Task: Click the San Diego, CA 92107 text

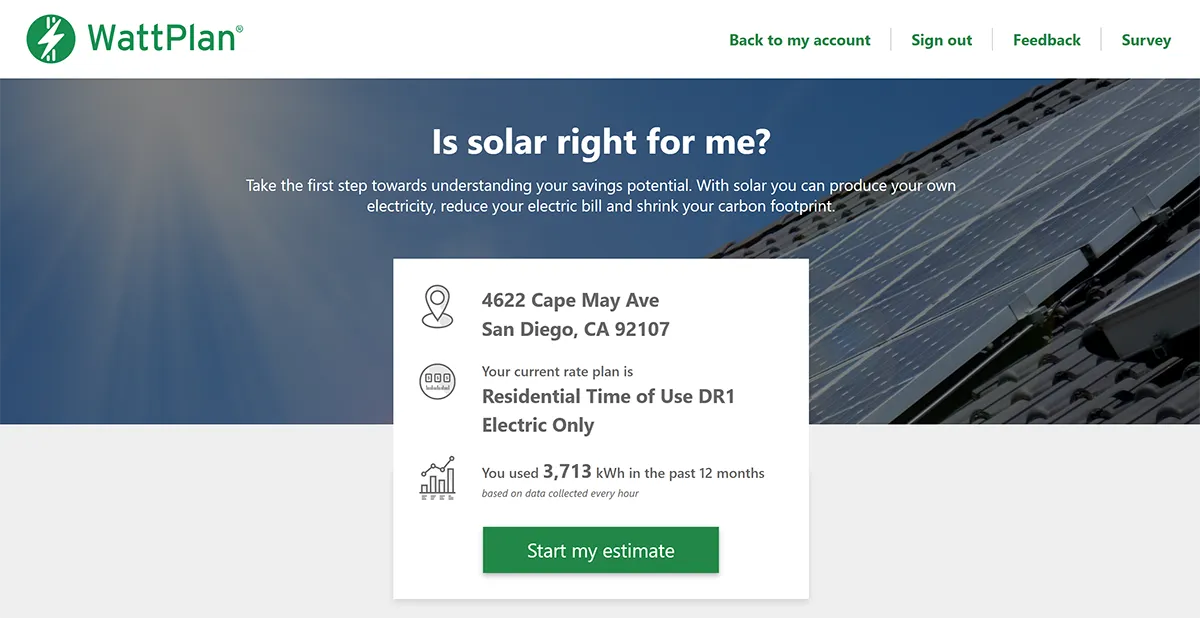Action: point(575,329)
